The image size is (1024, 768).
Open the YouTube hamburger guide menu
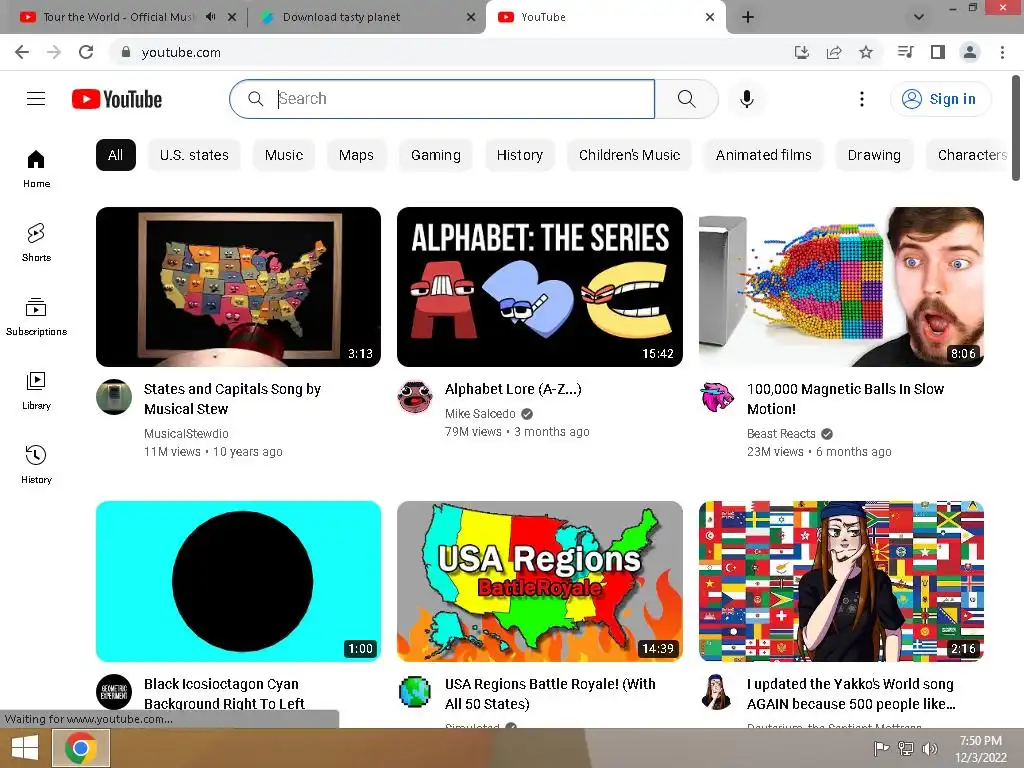coord(36,99)
